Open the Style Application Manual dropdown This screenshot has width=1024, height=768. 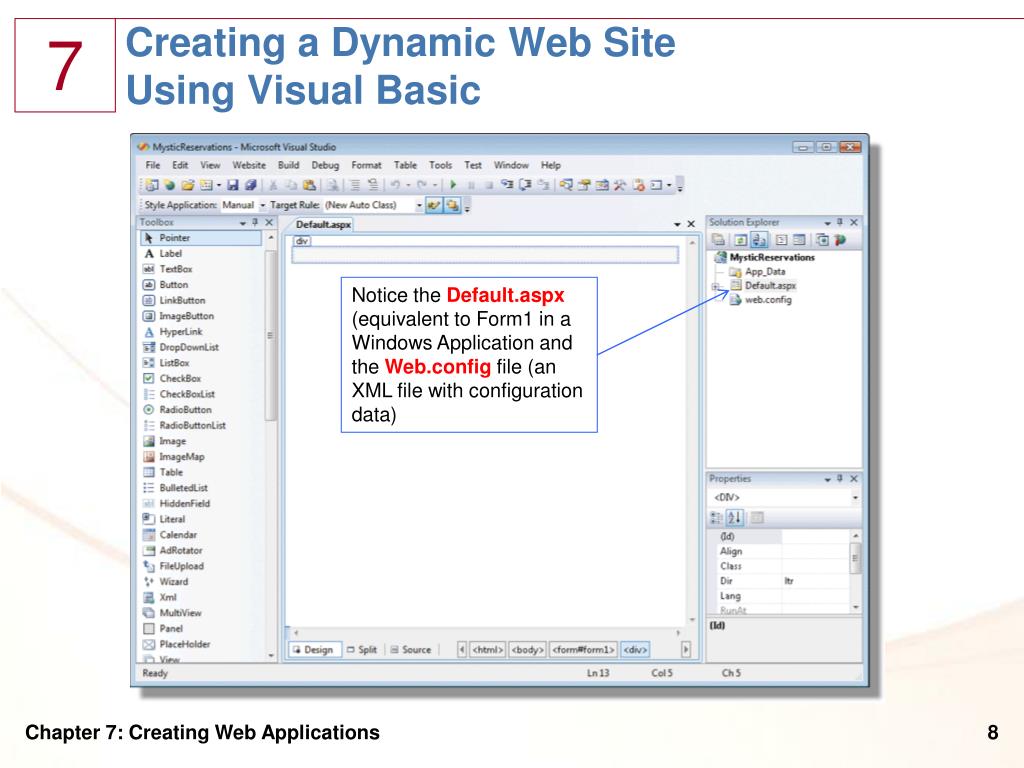[x=263, y=205]
